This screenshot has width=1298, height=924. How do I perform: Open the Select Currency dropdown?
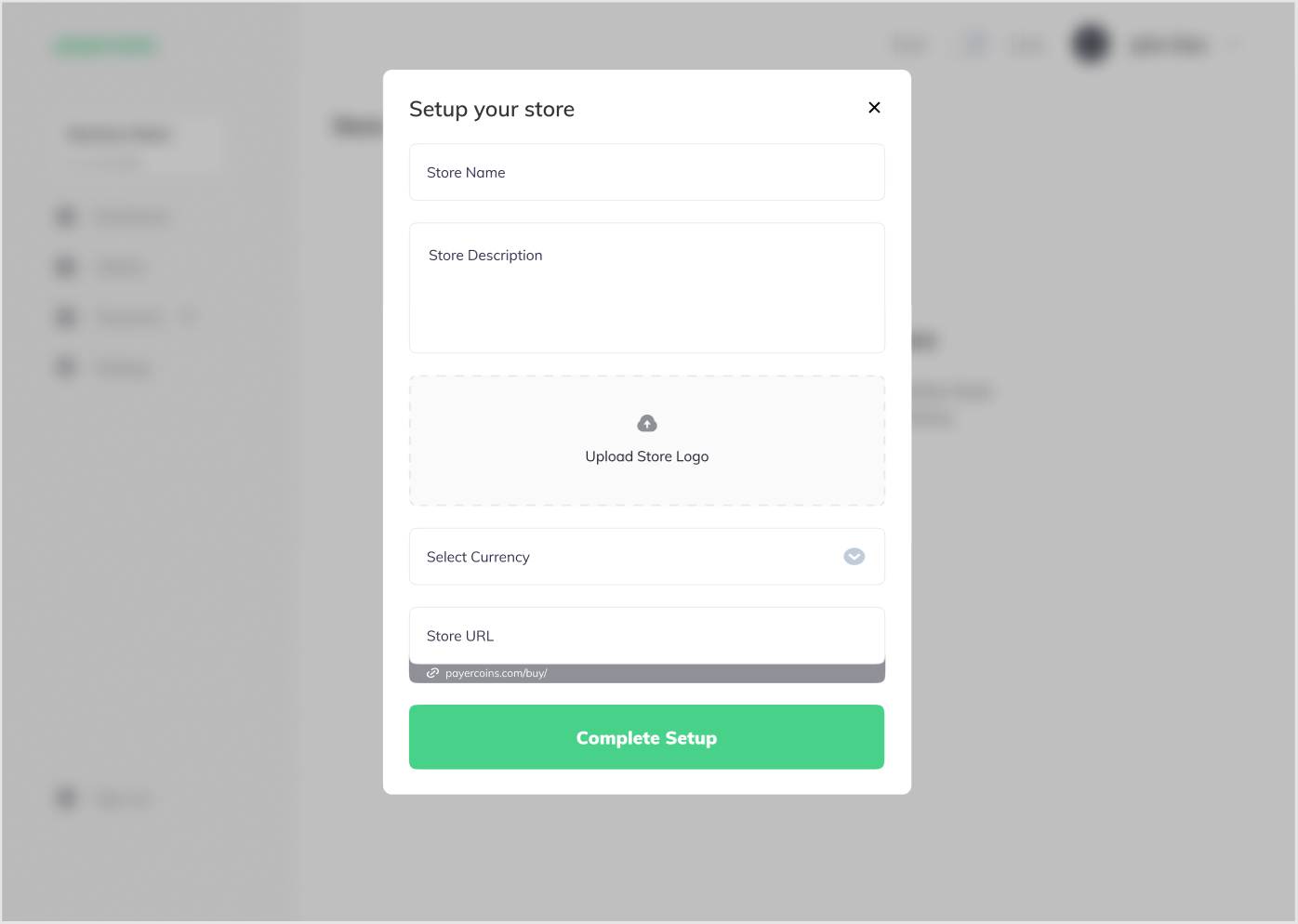[646, 556]
